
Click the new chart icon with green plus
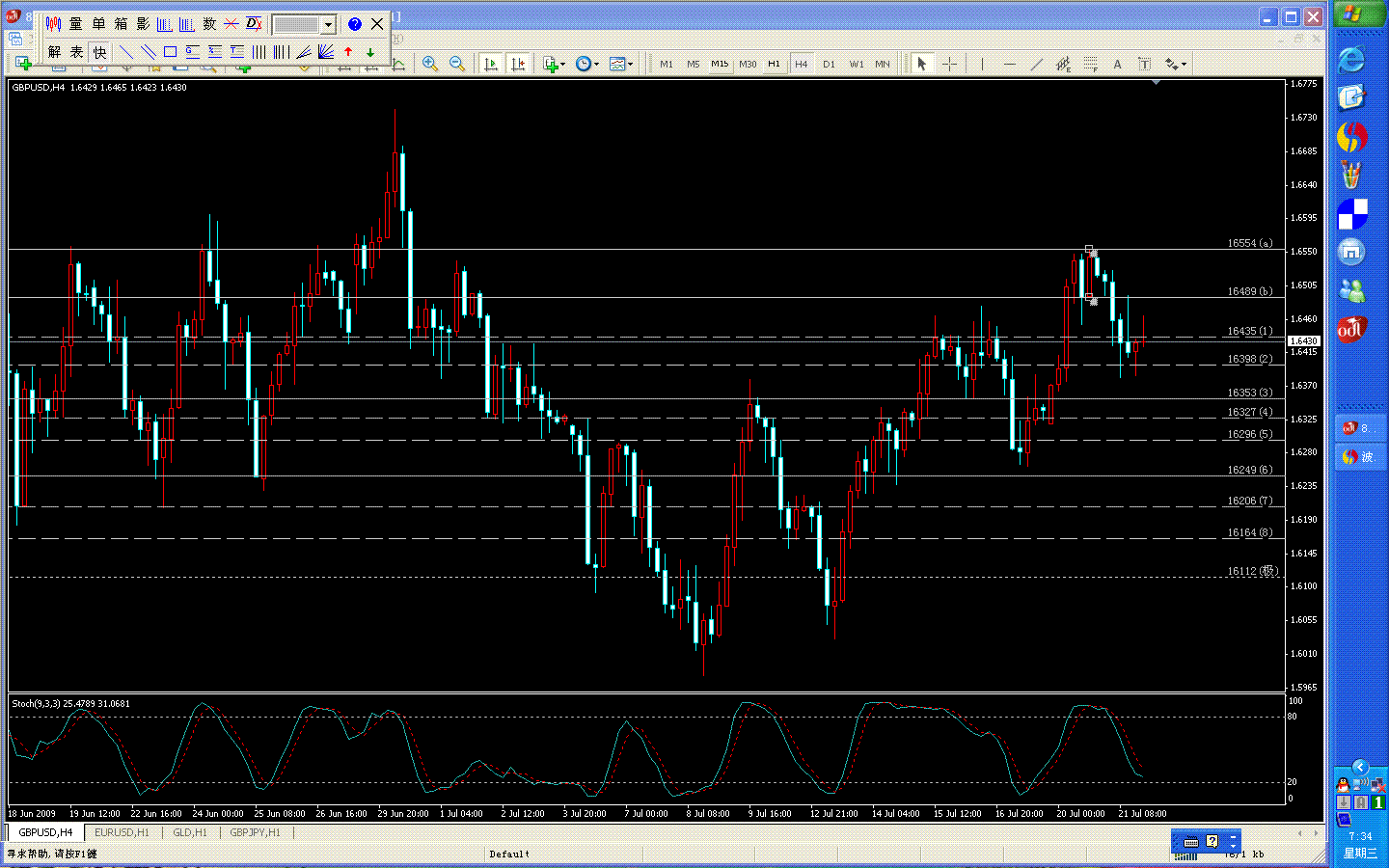point(23,64)
